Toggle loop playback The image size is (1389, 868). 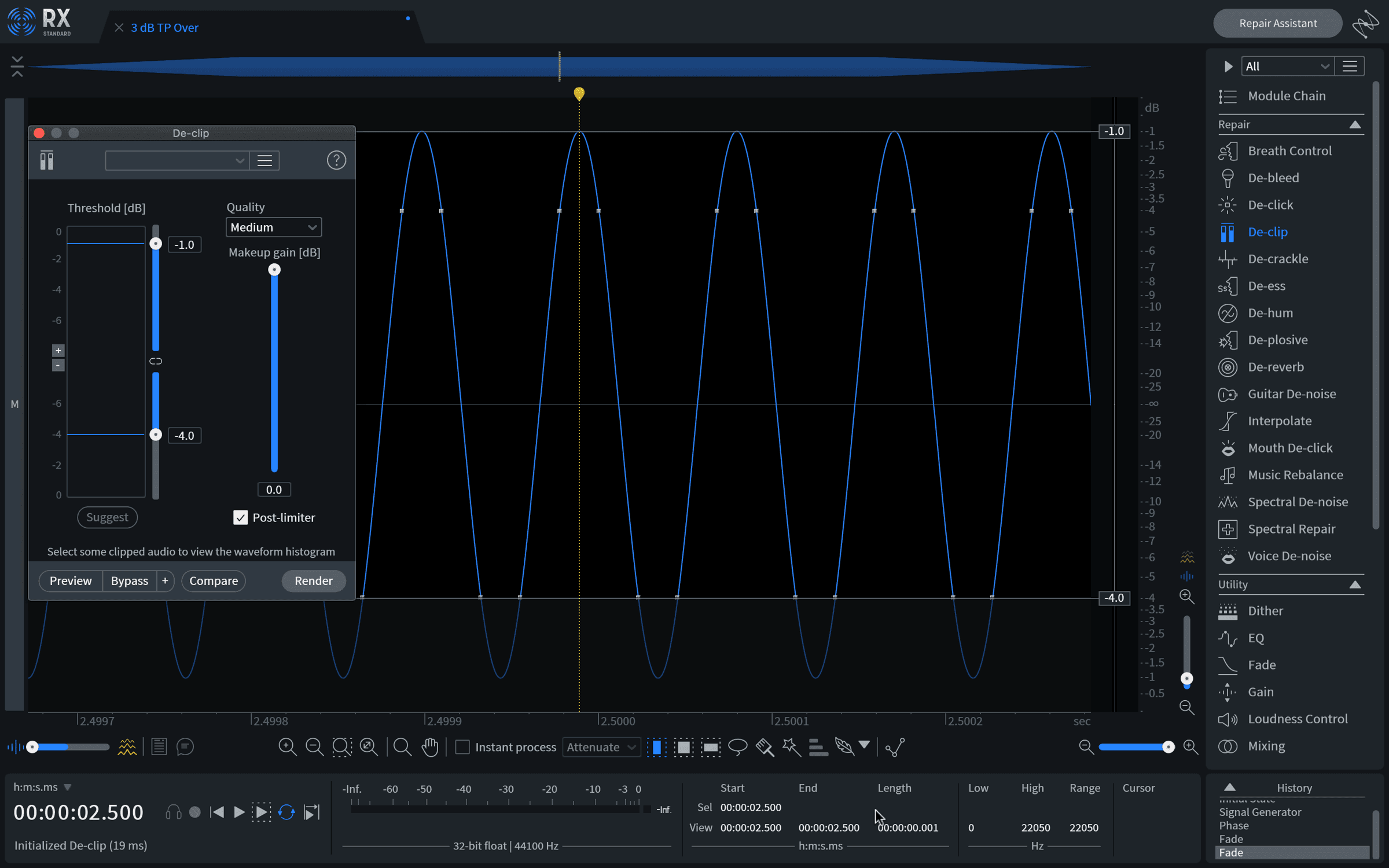pos(286,812)
